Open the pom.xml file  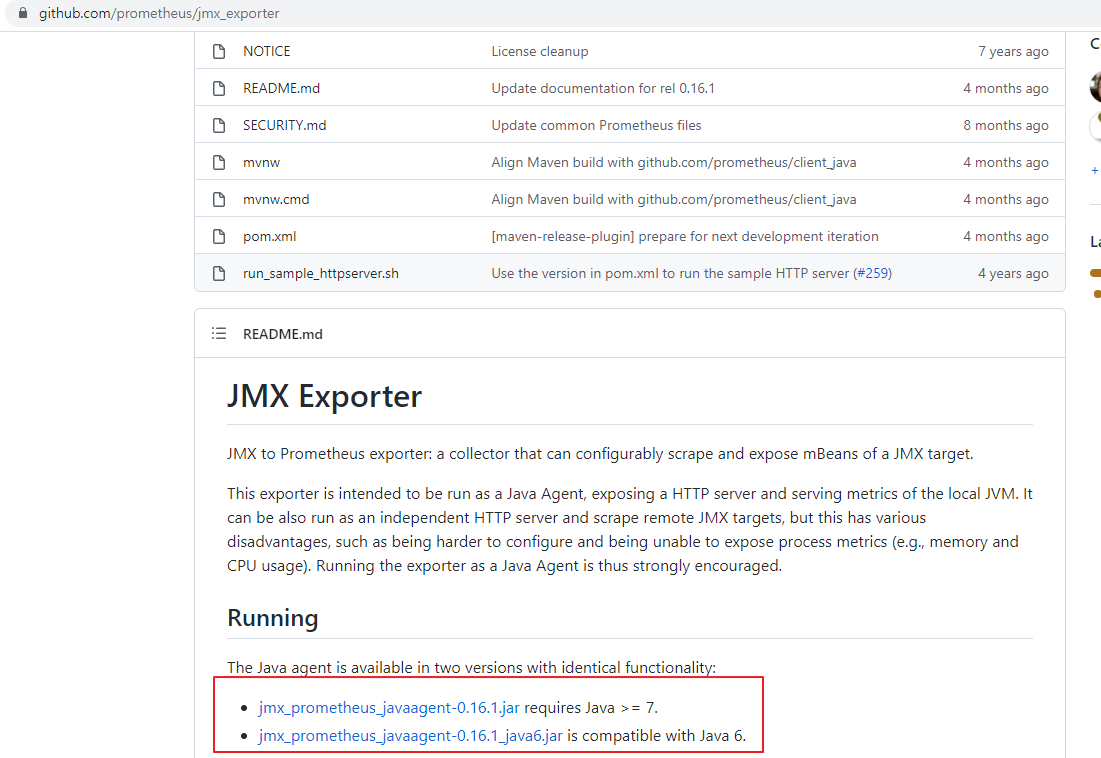click(x=270, y=237)
